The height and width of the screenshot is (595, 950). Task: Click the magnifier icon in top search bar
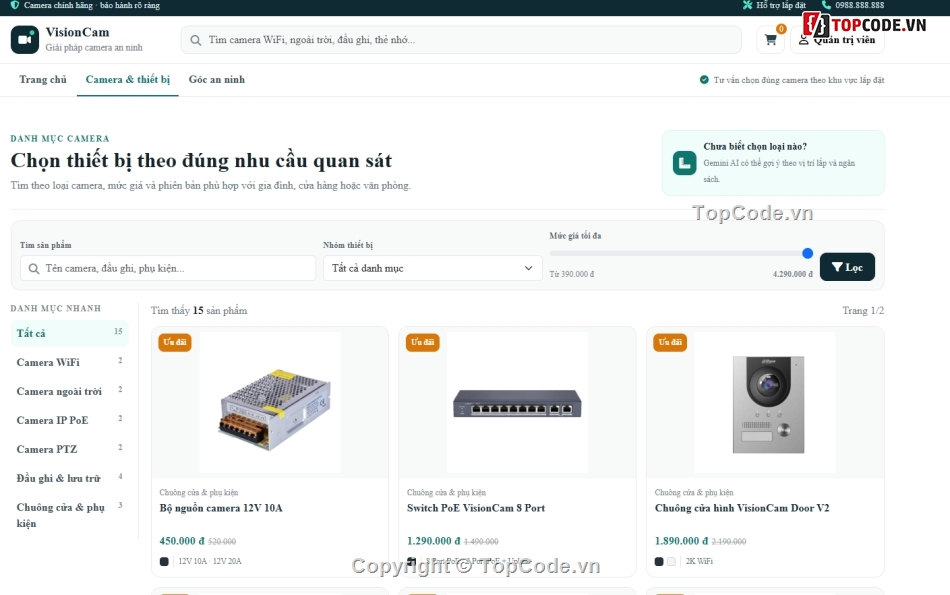click(196, 40)
